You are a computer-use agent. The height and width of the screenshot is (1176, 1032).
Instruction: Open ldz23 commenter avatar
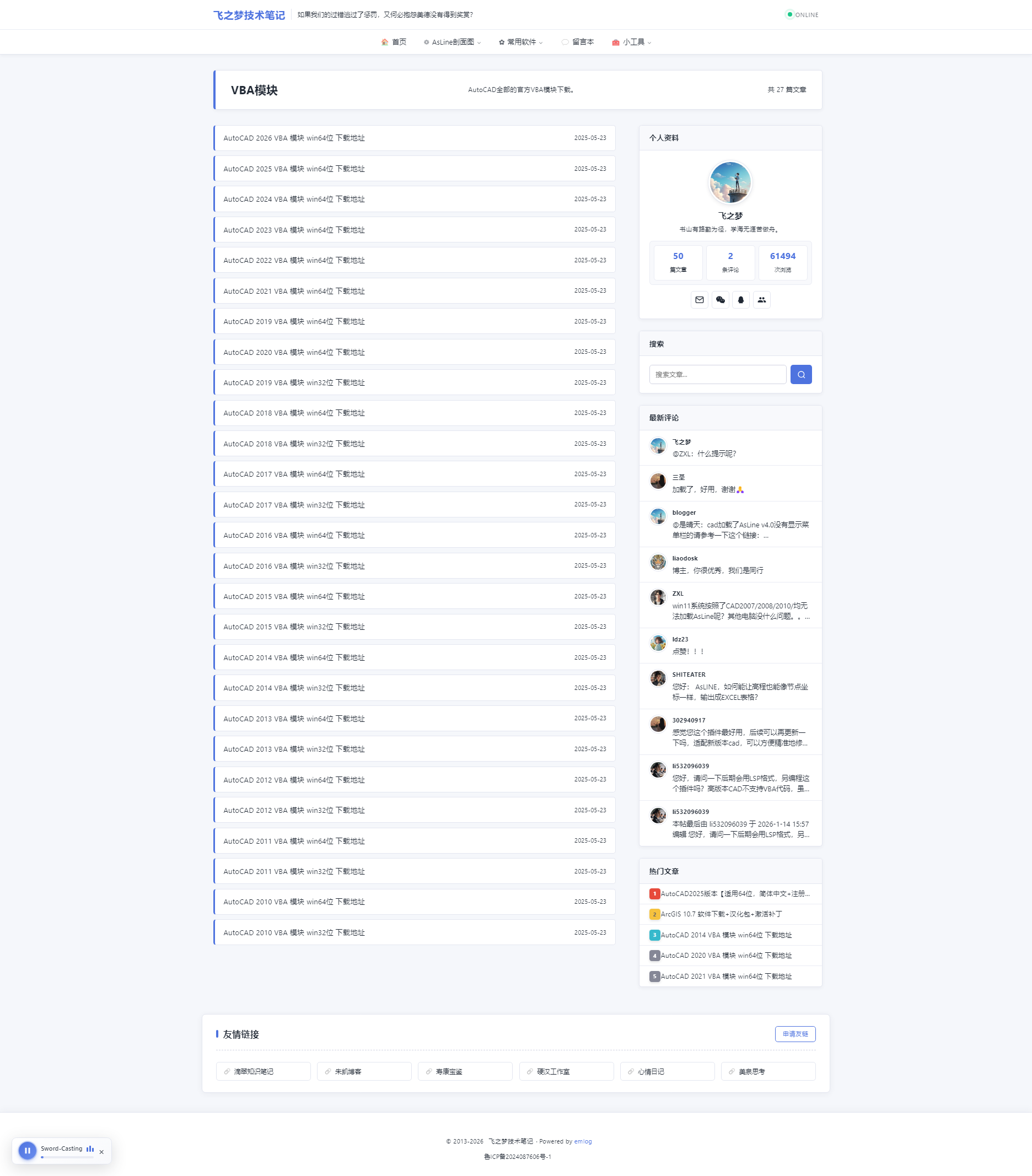658,643
